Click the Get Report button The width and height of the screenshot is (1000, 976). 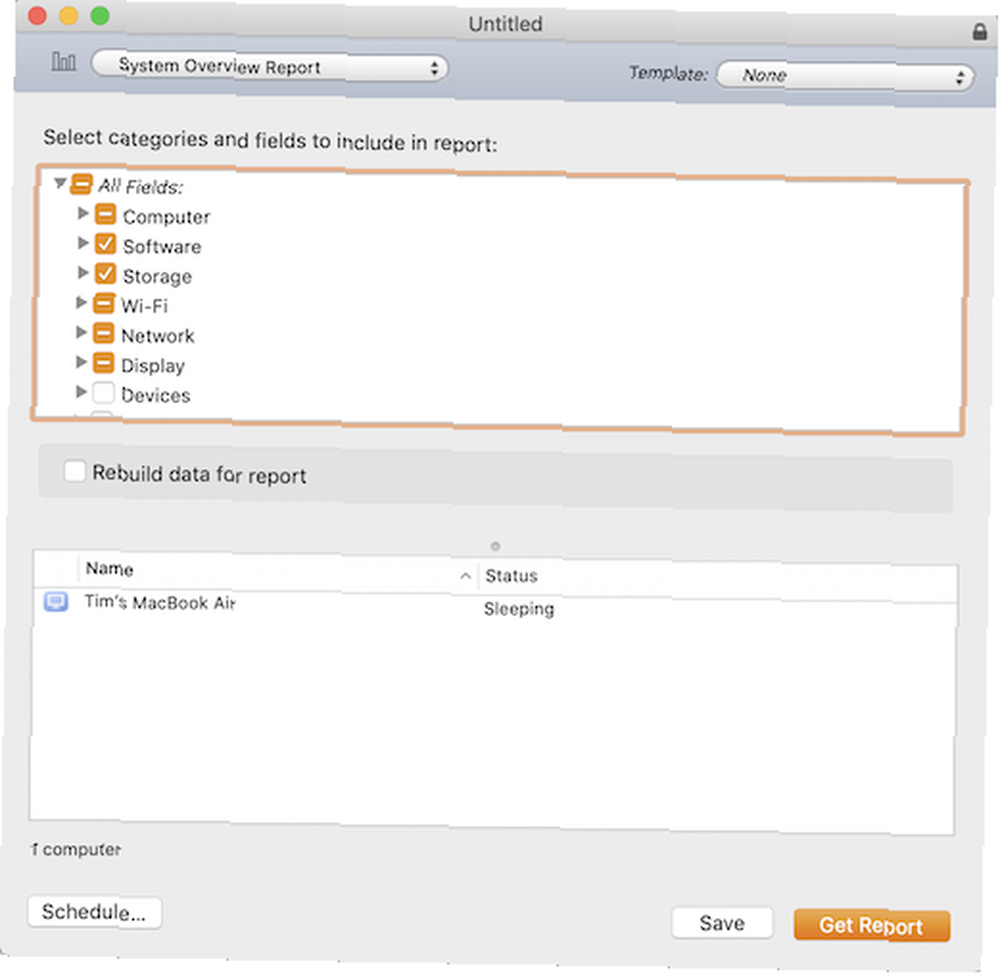point(872,926)
